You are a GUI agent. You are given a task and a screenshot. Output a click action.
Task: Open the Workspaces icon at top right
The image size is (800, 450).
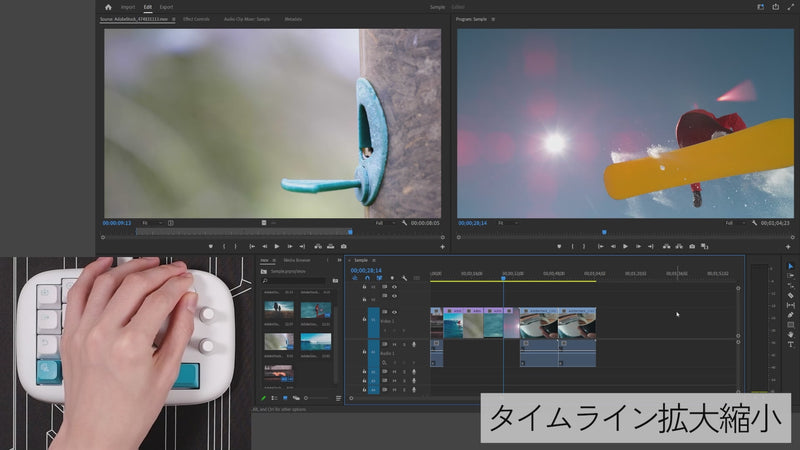tap(760, 7)
